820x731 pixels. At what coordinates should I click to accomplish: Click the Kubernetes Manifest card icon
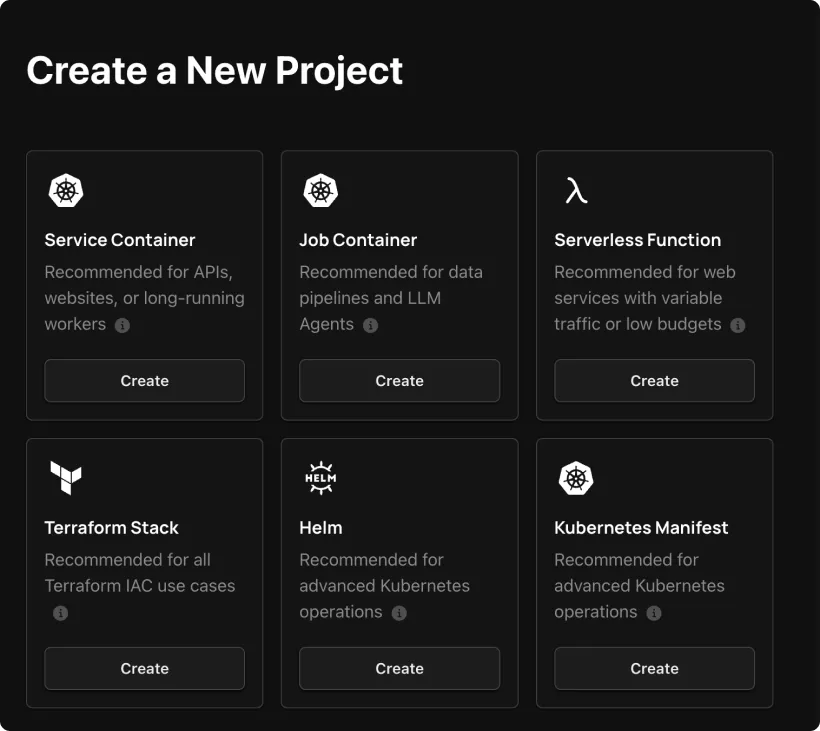pos(576,478)
